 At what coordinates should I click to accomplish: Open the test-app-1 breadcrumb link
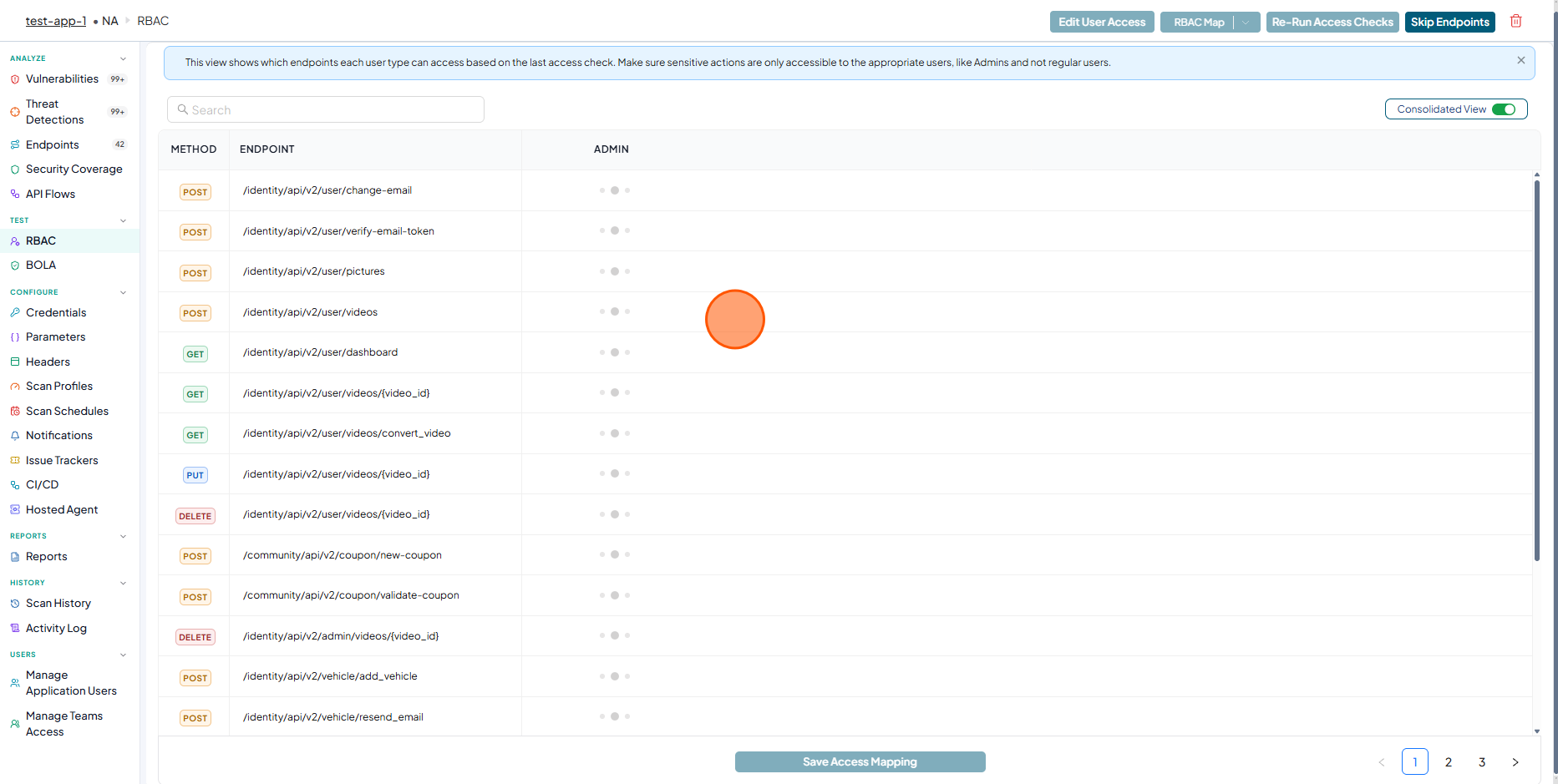point(56,21)
